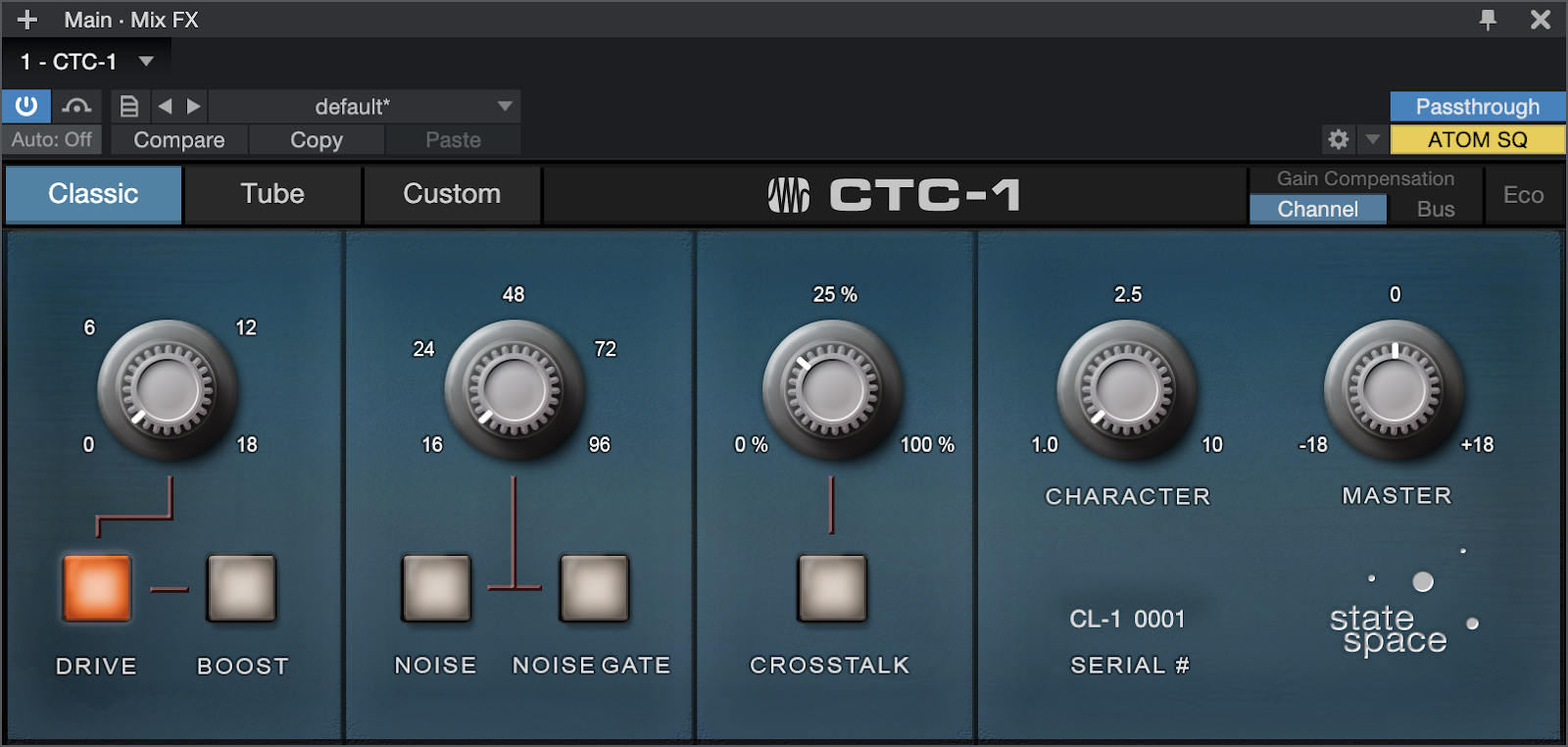Click the Drive knob

tap(167, 390)
